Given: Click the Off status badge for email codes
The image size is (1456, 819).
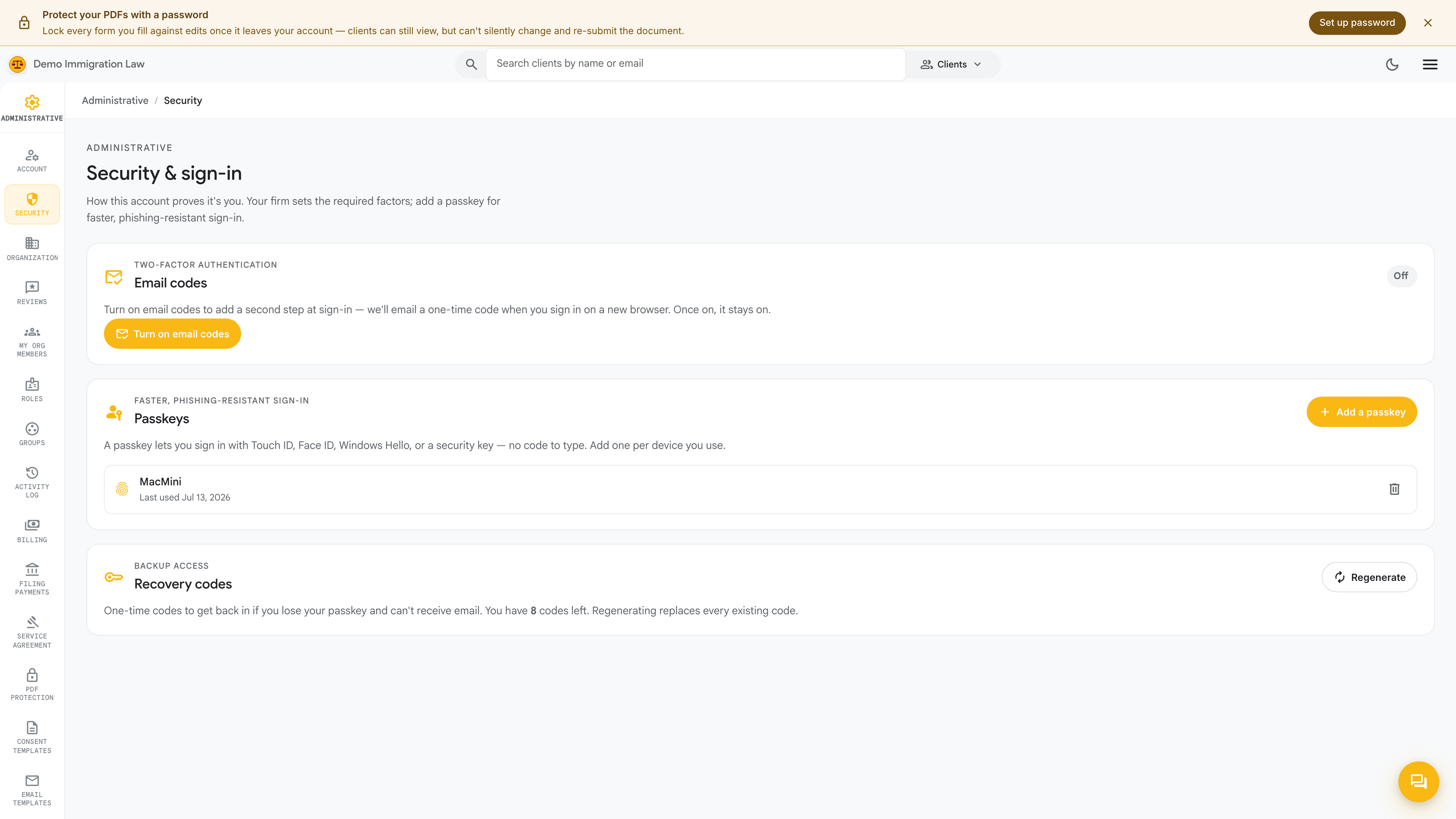Looking at the screenshot, I should (1401, 276).
